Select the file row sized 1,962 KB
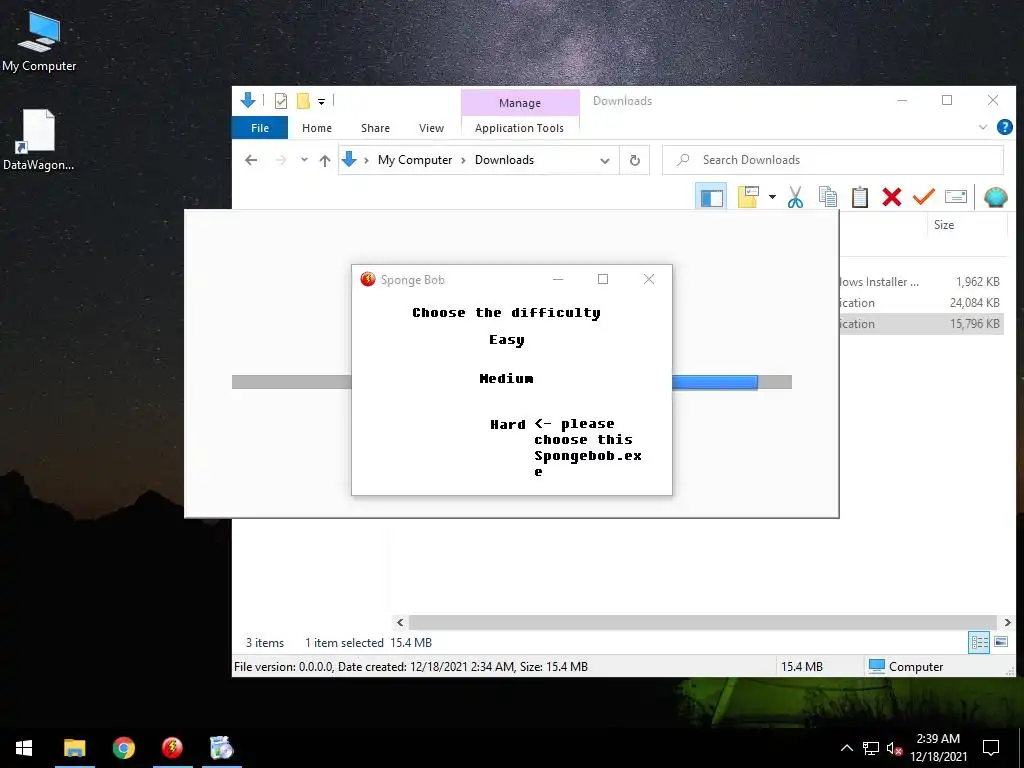Screen dimensions: 1024x768 [x=922, y=281]
